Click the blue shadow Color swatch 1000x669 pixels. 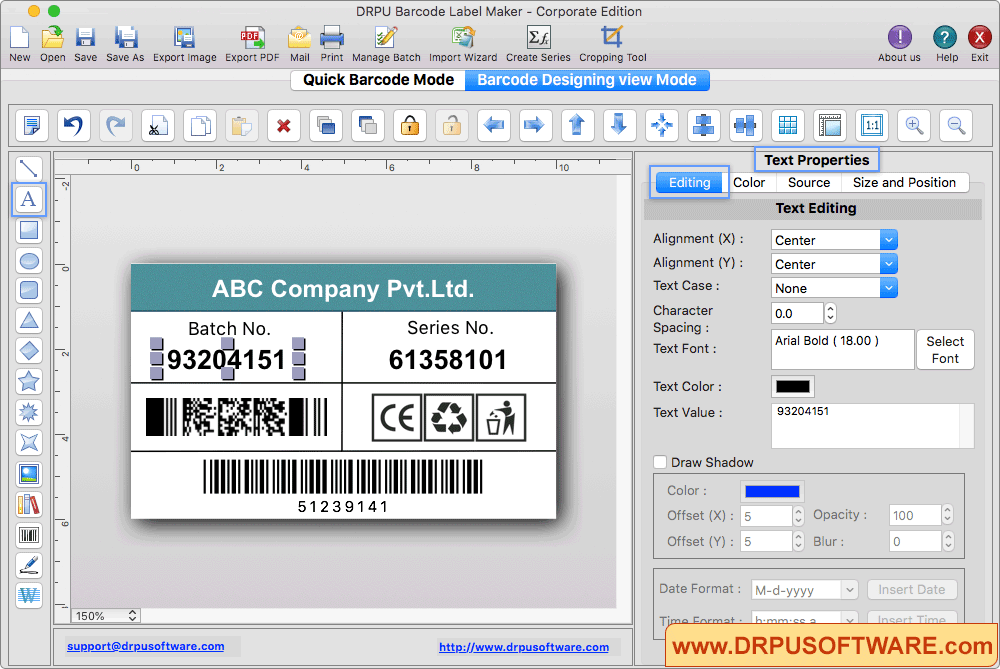click(x=772, y=491)
